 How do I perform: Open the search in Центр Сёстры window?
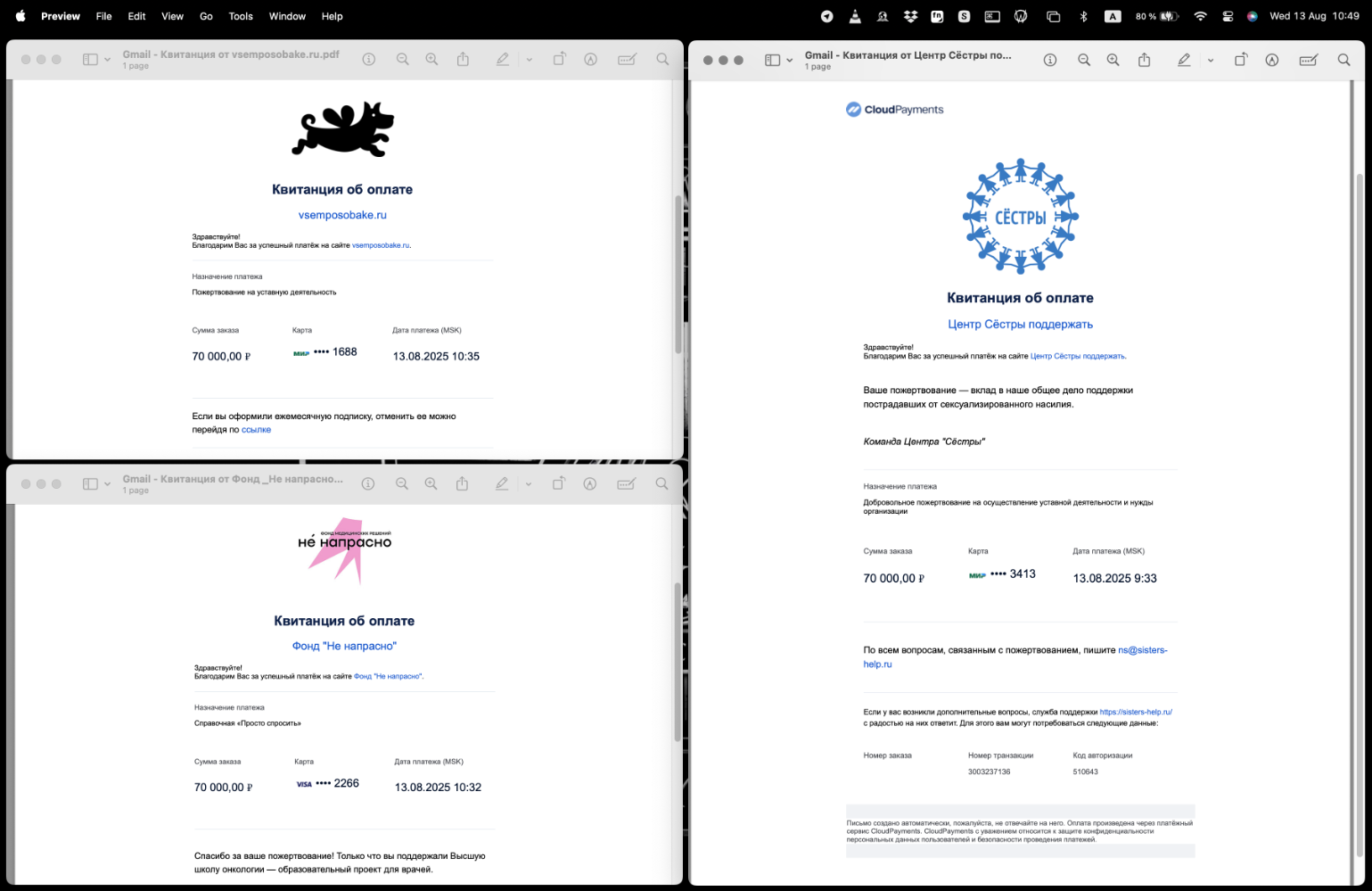click(x=1343, y=61)
